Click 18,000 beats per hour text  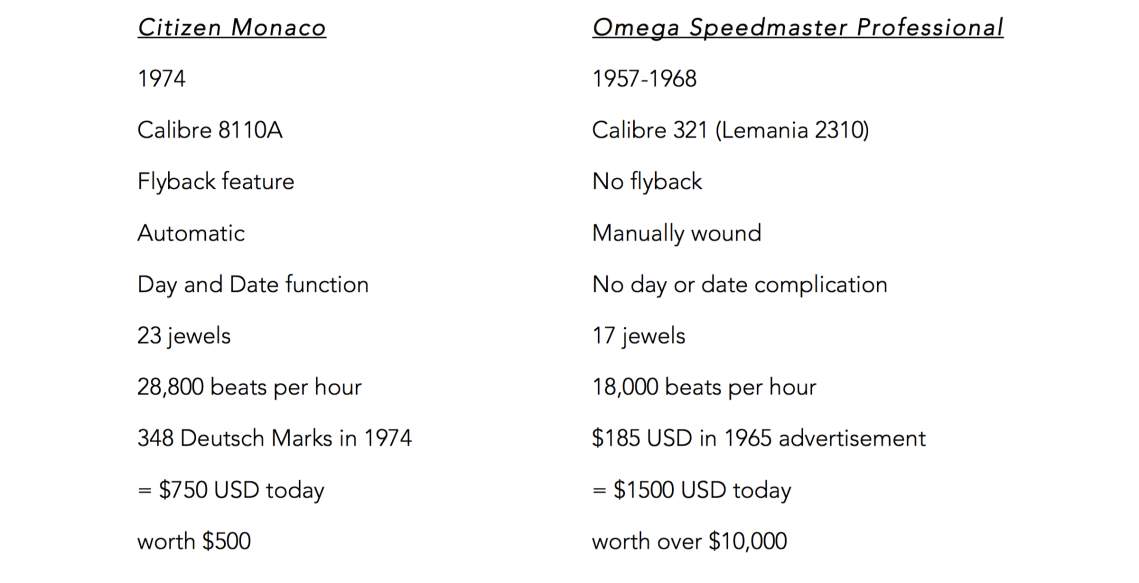point(704,388)
